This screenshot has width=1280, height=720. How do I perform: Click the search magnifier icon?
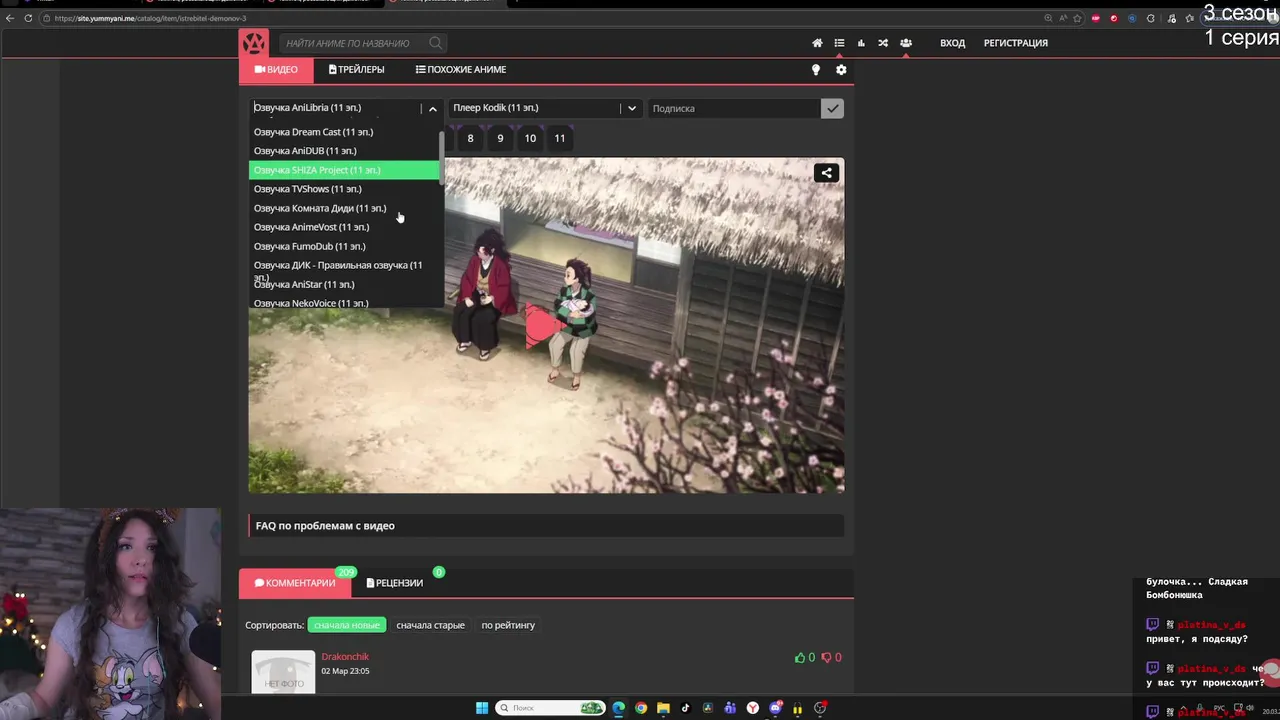(x=435, y=43)
